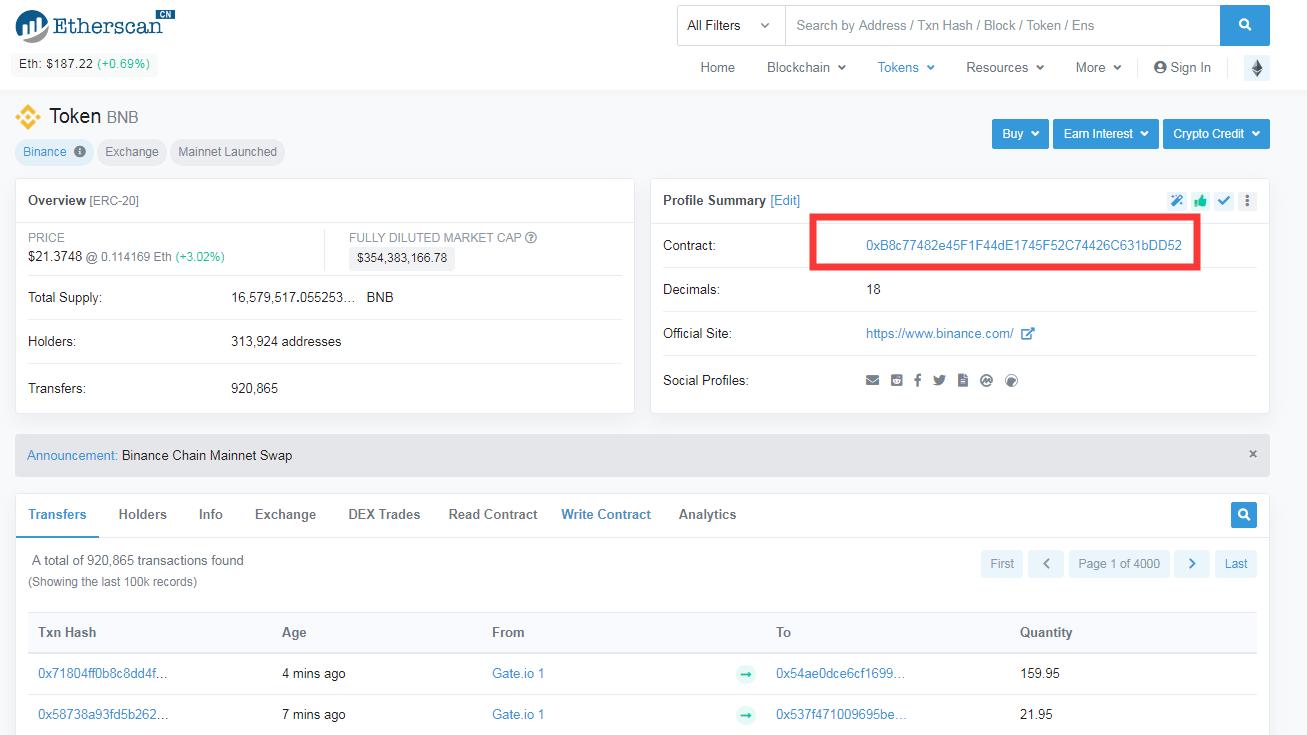Click the green arrow in the 21.95 row

tap(746, 715)
